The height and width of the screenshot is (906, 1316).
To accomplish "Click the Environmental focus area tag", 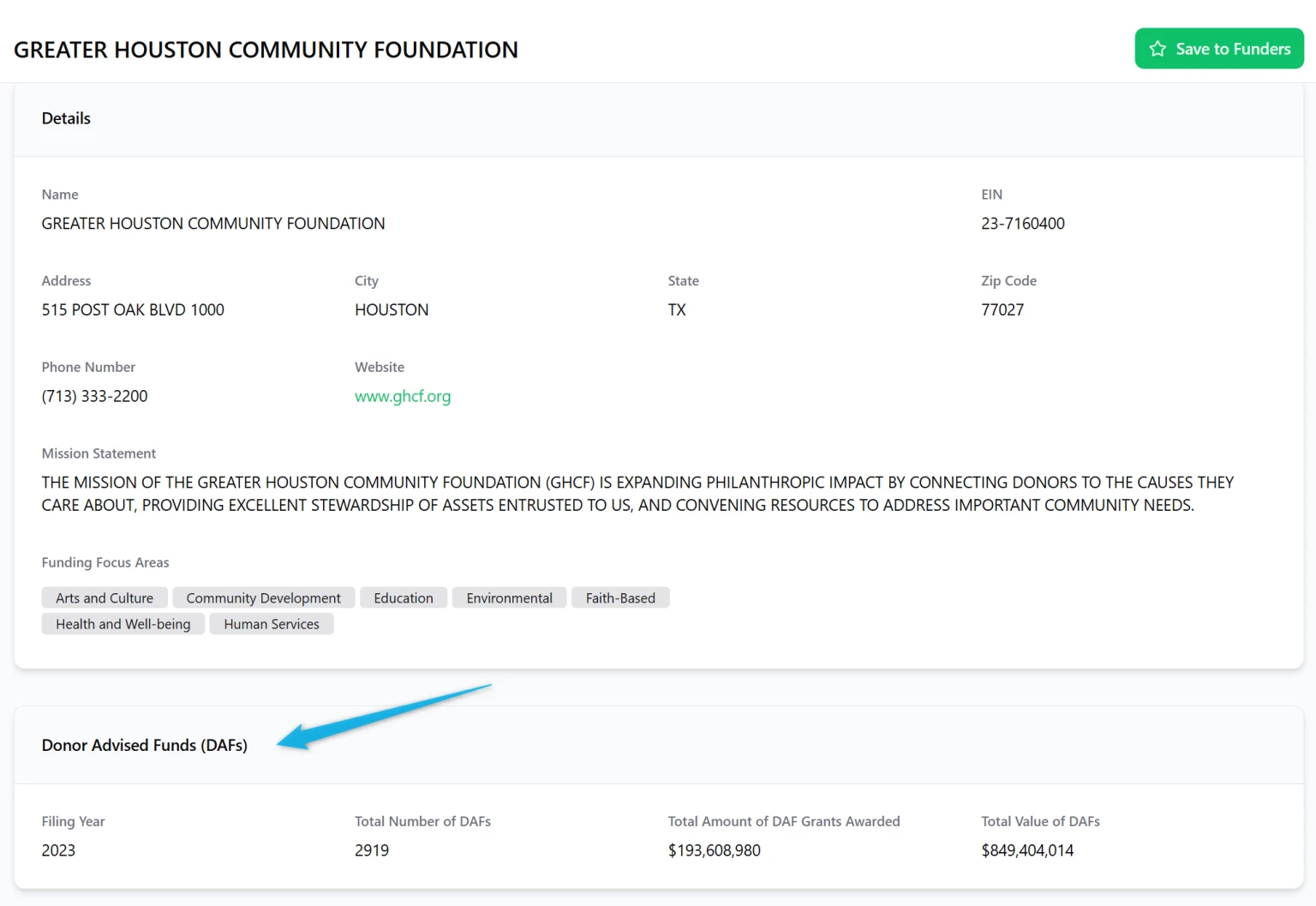I will pos(509,597).
